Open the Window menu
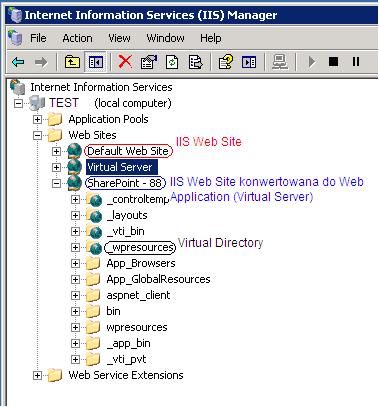This screenshot has width=379, height=407. point(165,38)
